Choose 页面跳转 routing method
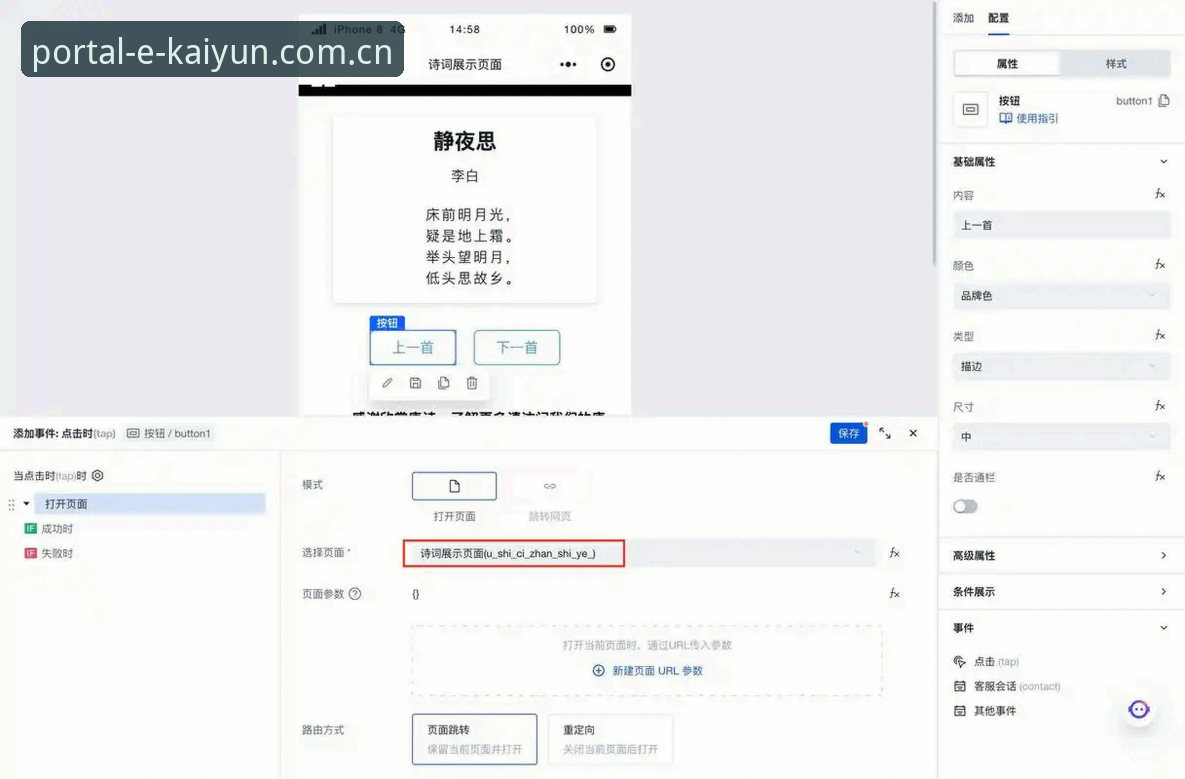The image size is (1185, 779). (x=475, y=739)
